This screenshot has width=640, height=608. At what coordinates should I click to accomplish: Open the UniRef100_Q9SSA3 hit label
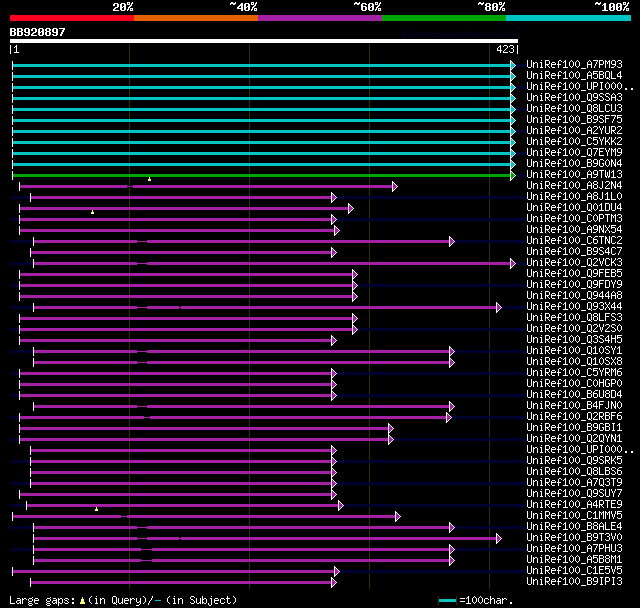(x=574, y=98)
